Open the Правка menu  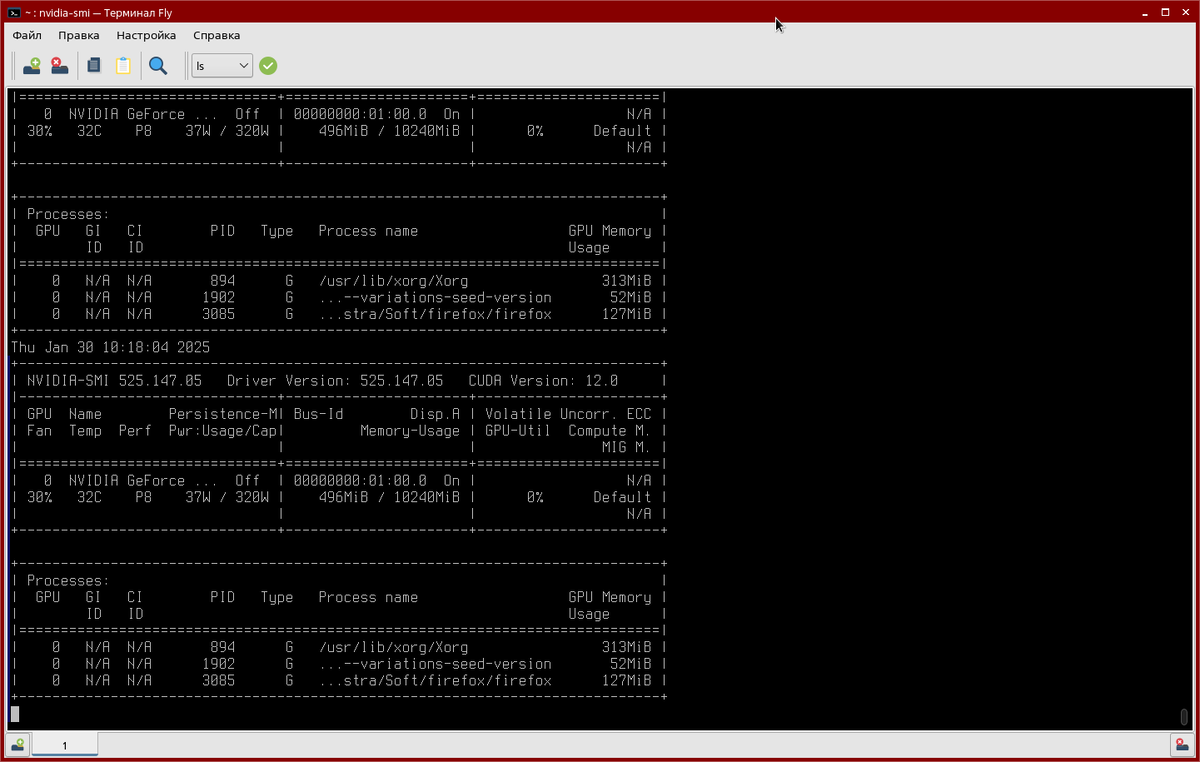(79, 34)
